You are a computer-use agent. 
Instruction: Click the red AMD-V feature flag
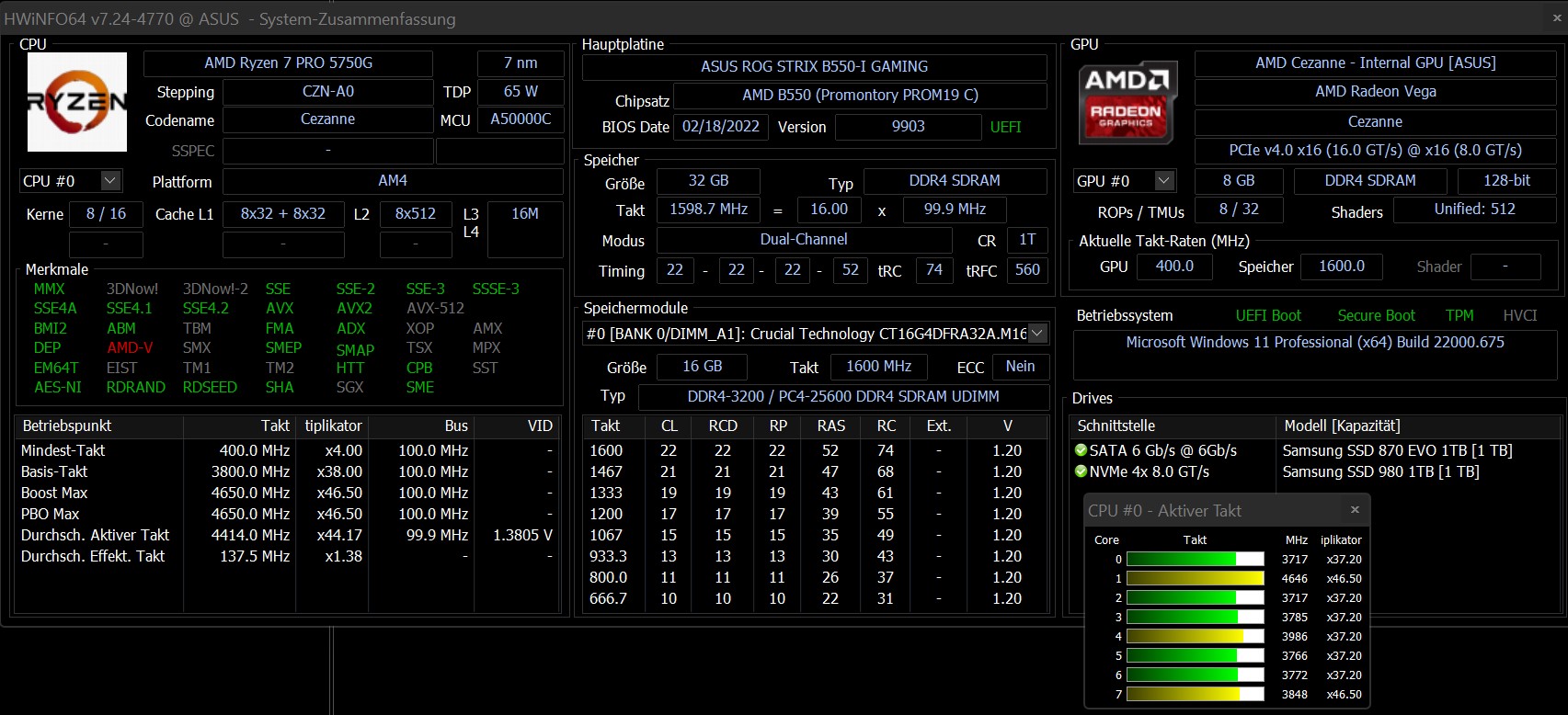(130, 348)
